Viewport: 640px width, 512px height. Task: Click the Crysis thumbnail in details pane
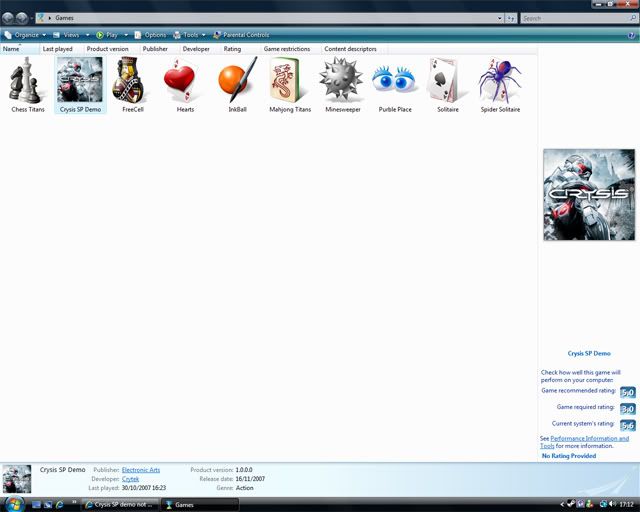[x=17, y=479]
